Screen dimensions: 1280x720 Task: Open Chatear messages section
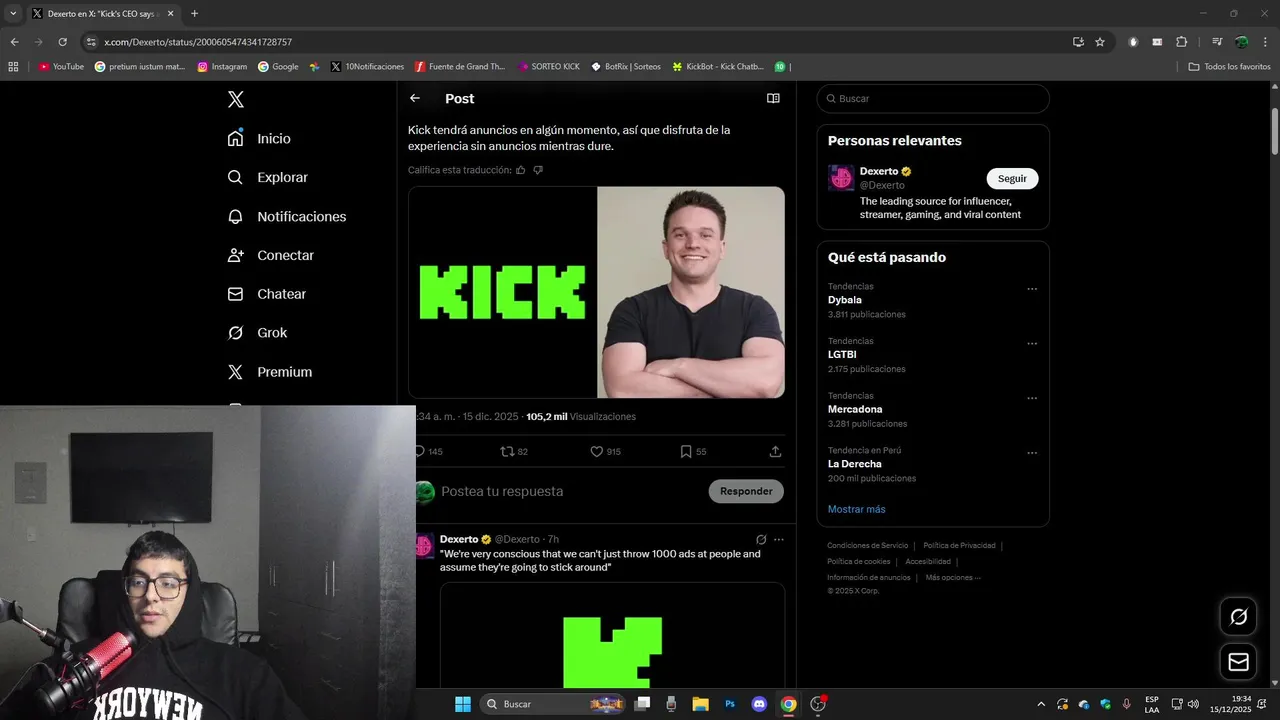266,294
